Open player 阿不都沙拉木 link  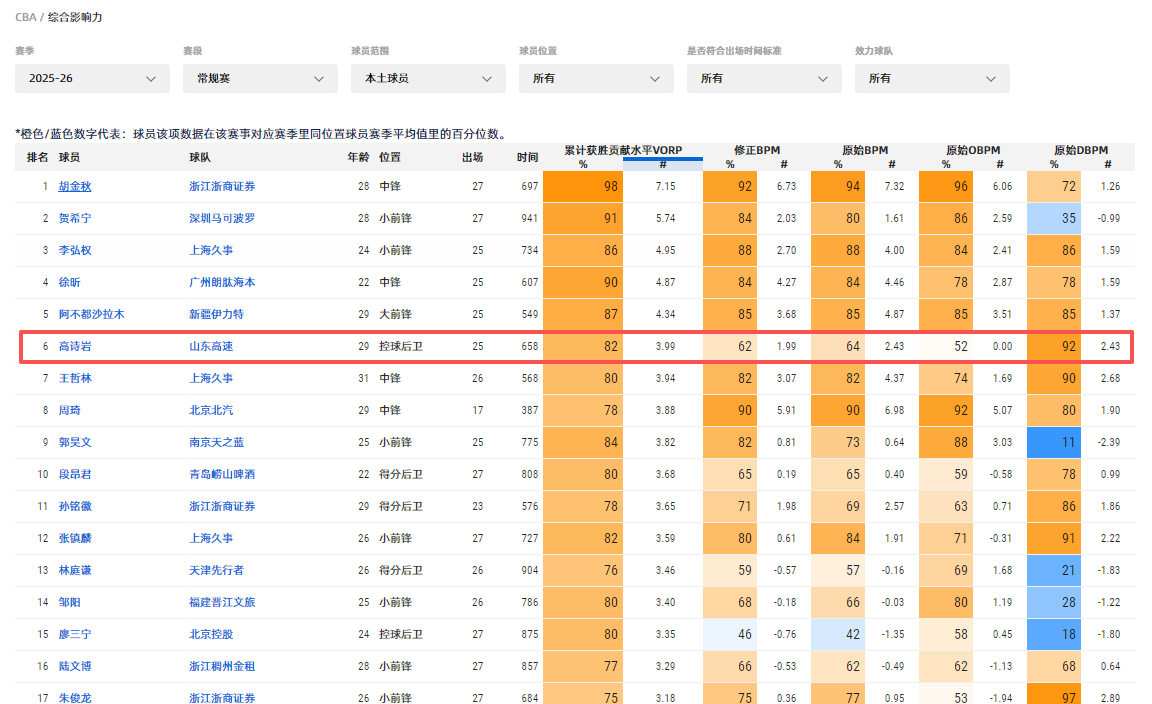(x=92, y=315)
